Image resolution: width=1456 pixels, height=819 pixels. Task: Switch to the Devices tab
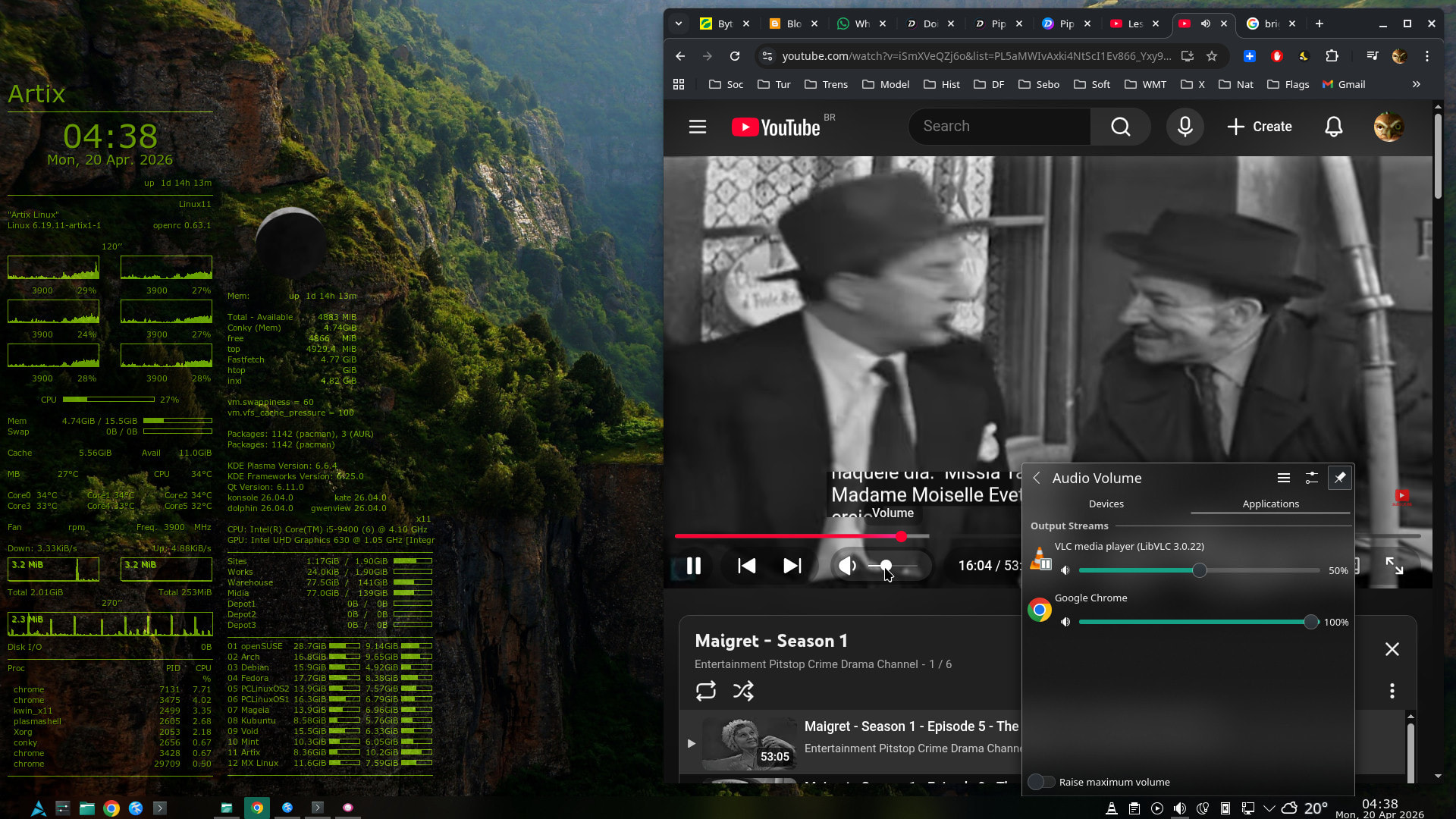pyautogui.click(x=1106, y=504)
